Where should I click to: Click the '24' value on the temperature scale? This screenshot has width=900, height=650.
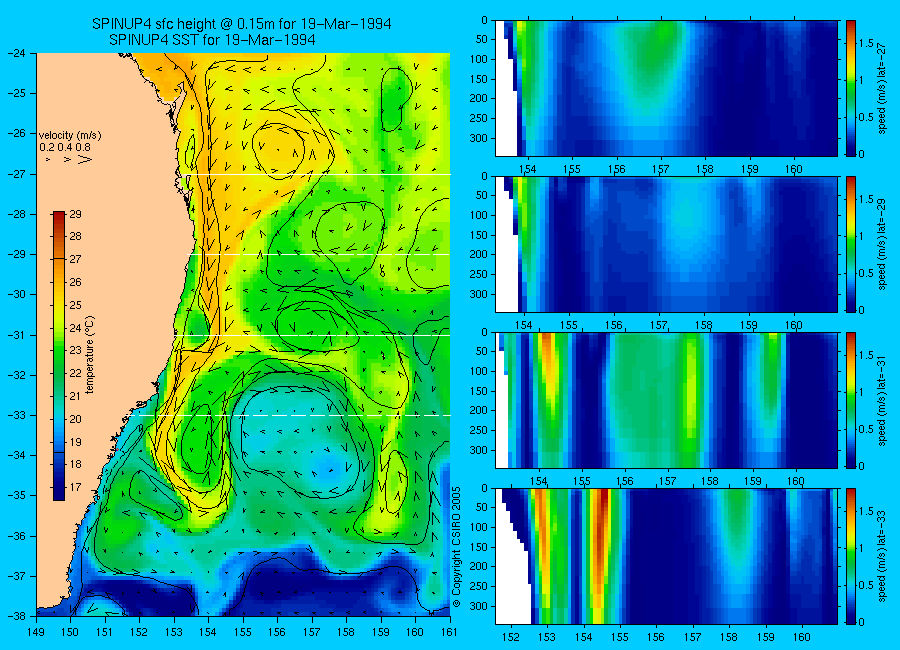pos(75,328)
